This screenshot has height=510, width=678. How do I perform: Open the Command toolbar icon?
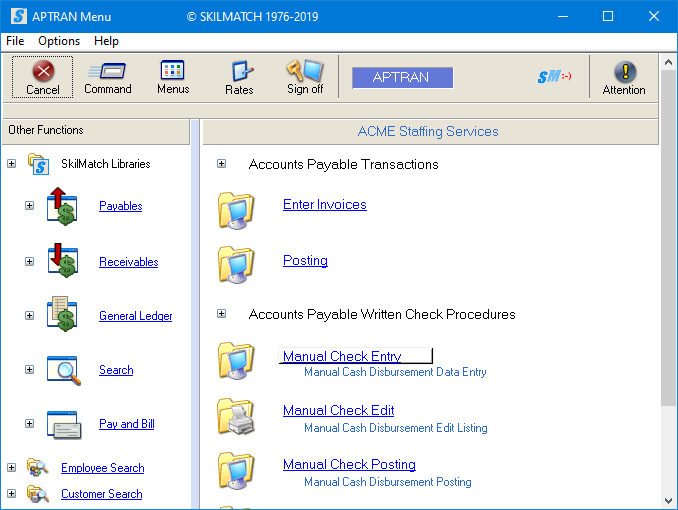tap(107, 71)
